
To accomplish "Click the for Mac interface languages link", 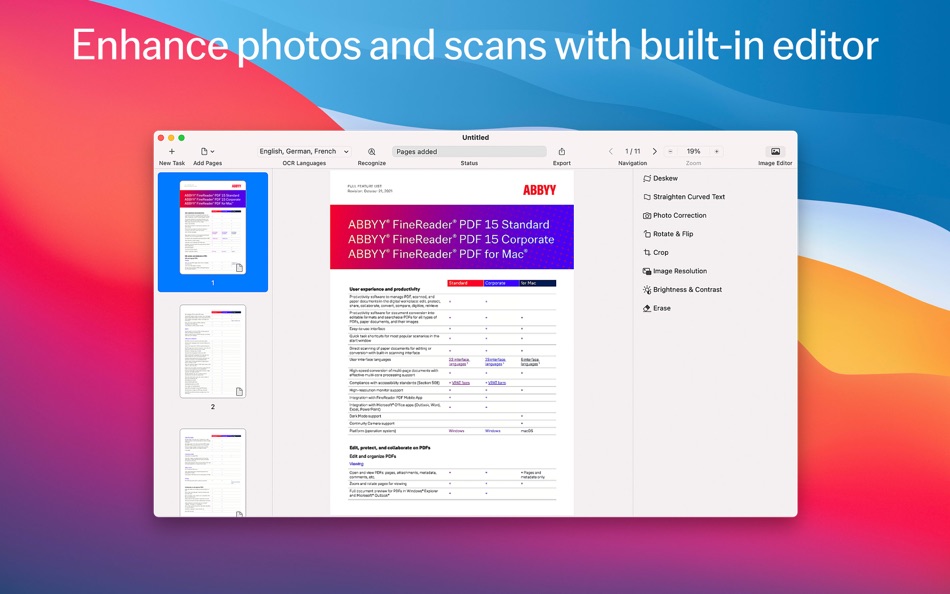I will point(530,362).
